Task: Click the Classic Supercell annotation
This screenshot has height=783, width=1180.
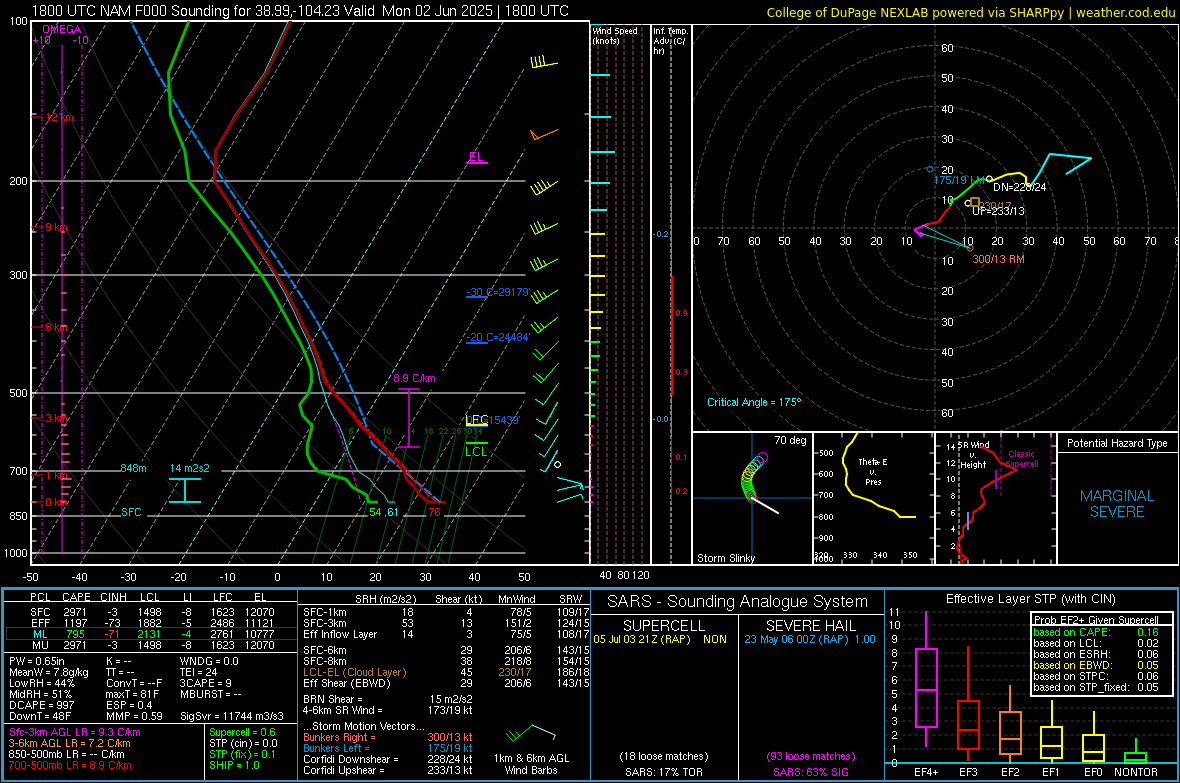Action: pyautogui.click(x=1022, y=459)
